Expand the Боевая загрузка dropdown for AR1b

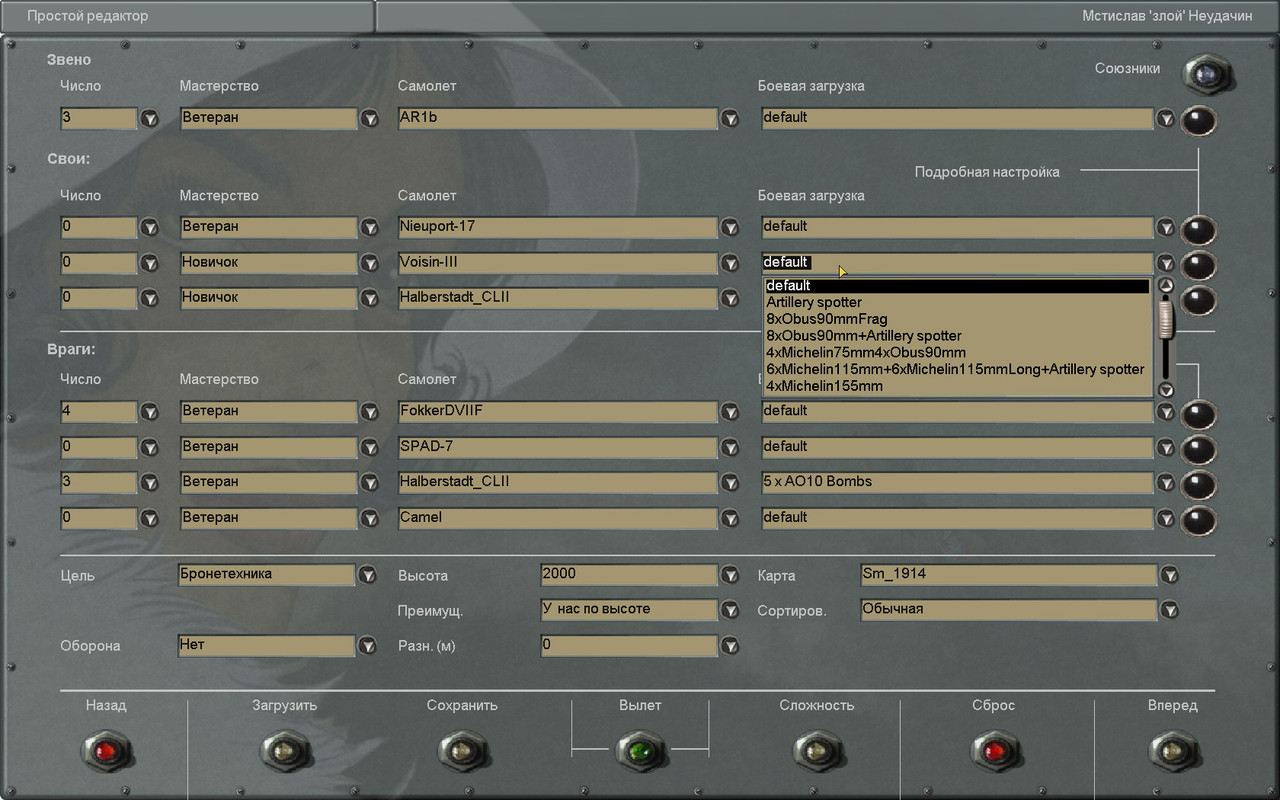(1166, 119)
